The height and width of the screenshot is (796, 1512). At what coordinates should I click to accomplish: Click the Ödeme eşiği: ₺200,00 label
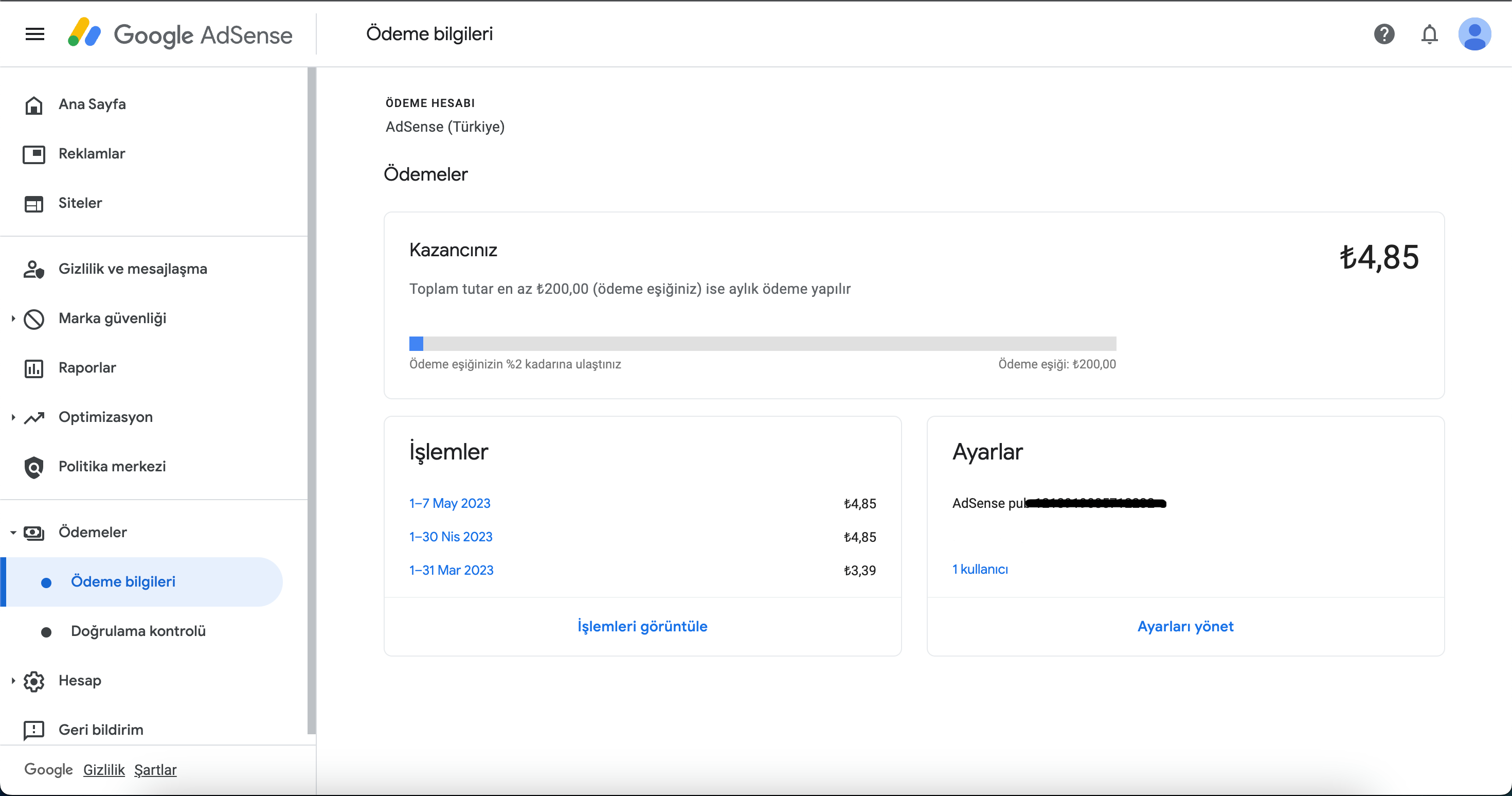click(1057, 364)
